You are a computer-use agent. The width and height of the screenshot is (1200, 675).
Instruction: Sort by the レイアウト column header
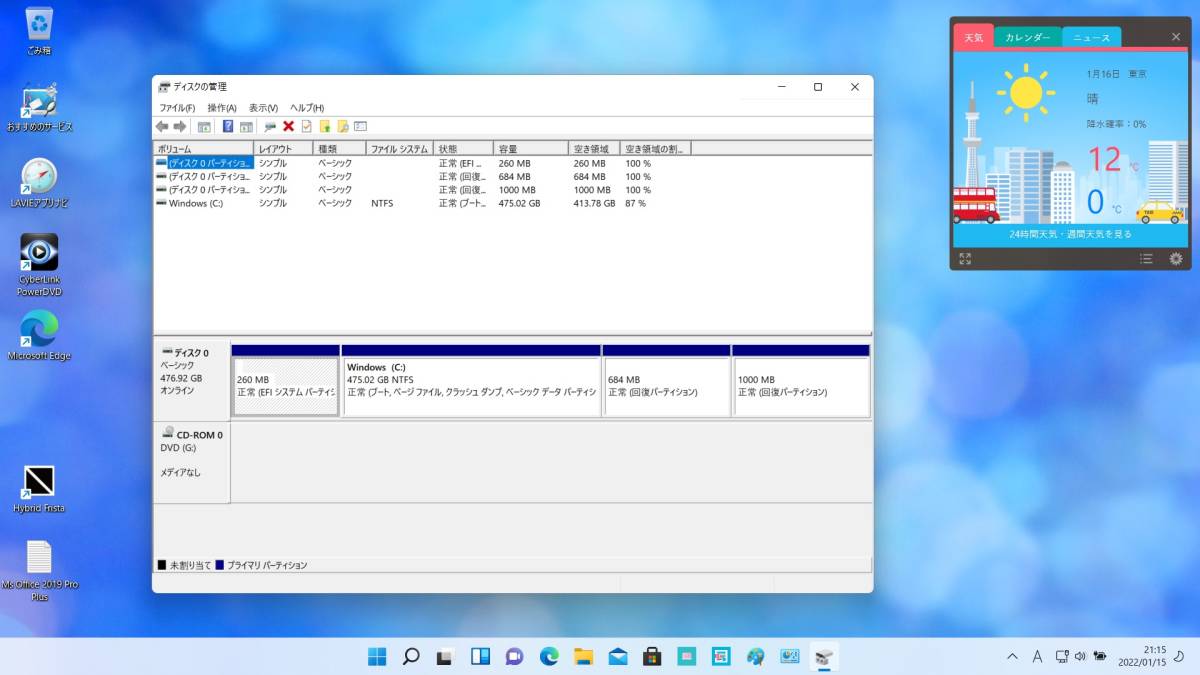click(283, 149)
